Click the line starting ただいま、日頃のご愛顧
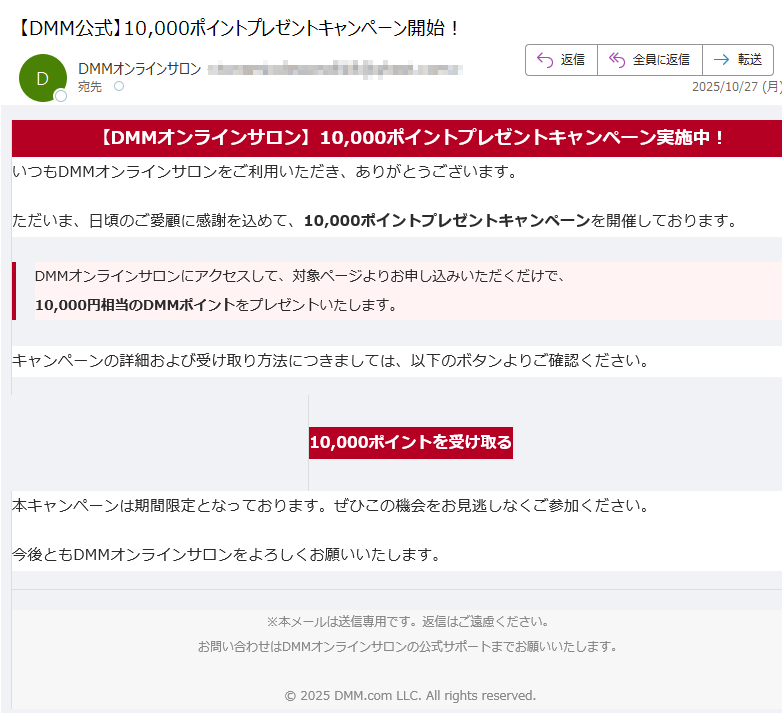This screenshot has width=782, height=713. click(x=375, y=220)
